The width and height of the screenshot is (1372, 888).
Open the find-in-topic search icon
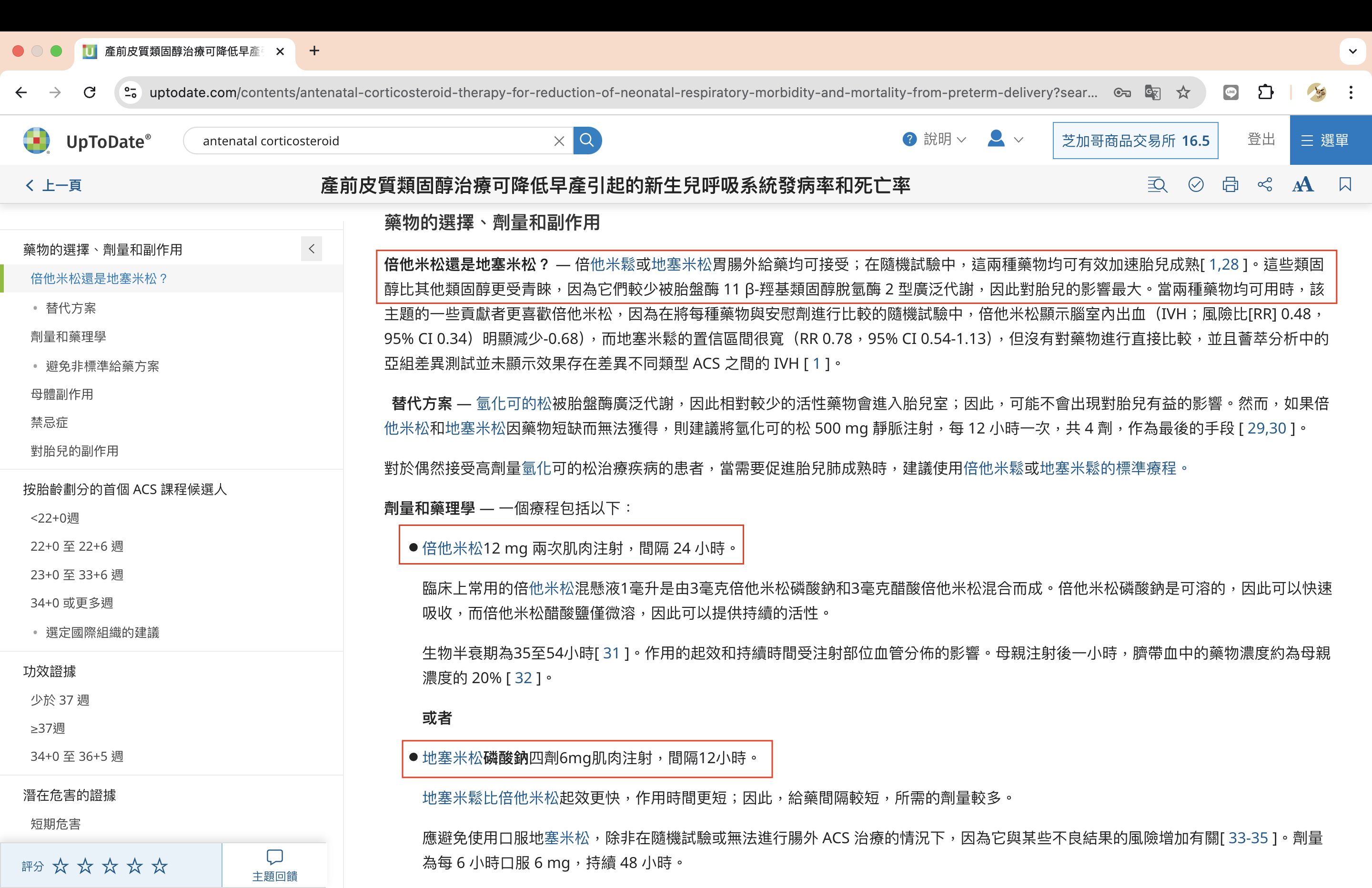coord(1157,184)
